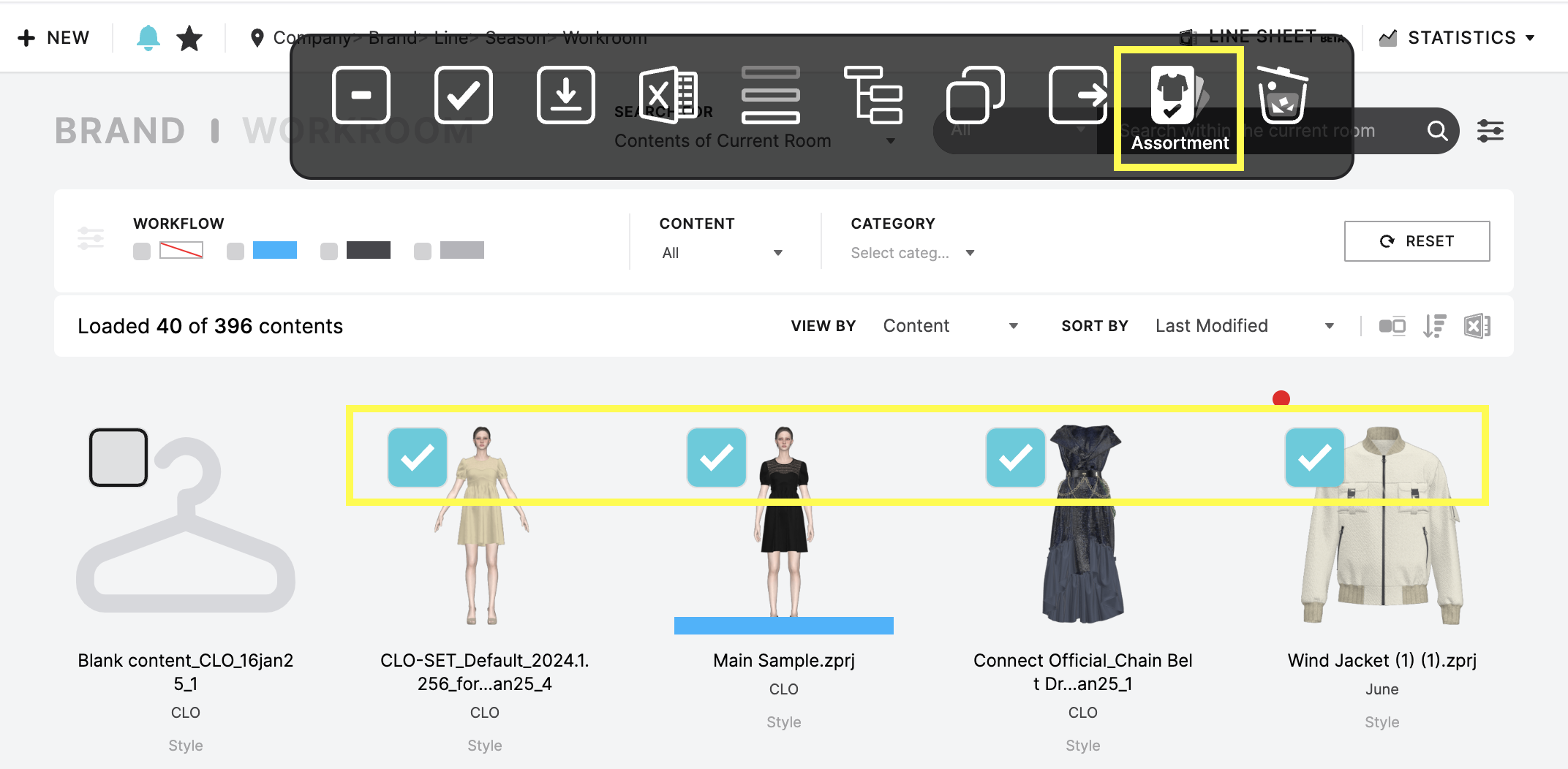Image resolution: width=1568 pixels, height=769 pixels.
Task: Uncheck Main Sample.zprj checkbox
Action: pos(717,458)
